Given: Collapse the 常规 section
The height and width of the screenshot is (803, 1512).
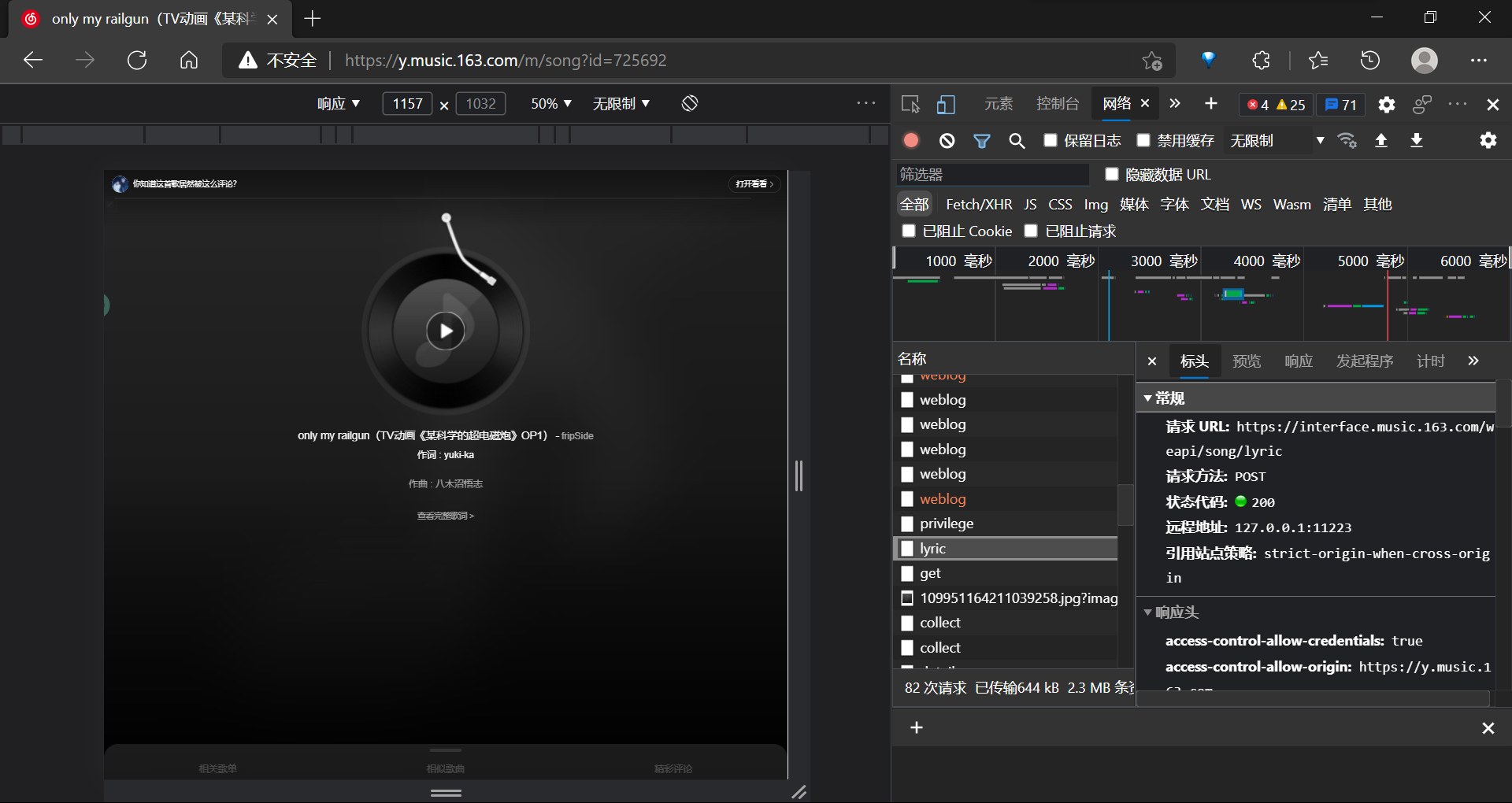Looking at the screenshot, I should (x=1148, y=398).
